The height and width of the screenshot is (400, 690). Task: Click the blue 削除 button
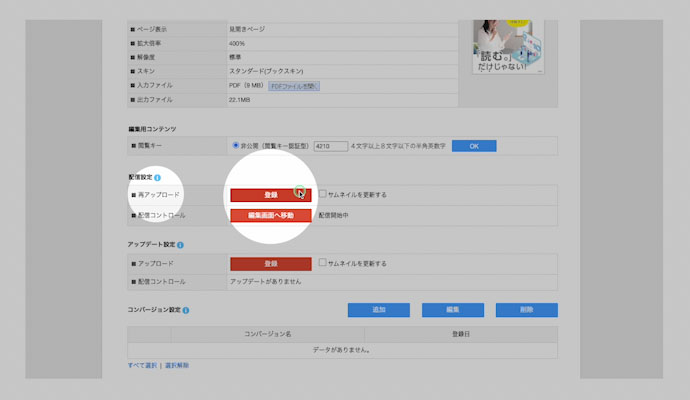(527, 311)
